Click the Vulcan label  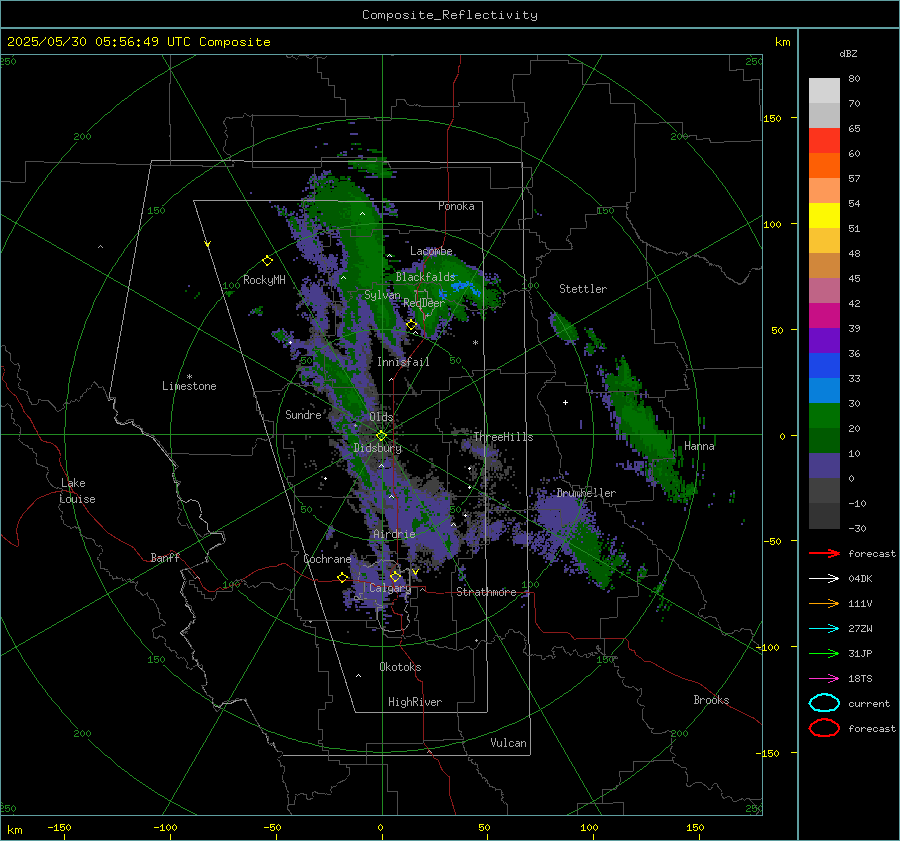(508, 743)
